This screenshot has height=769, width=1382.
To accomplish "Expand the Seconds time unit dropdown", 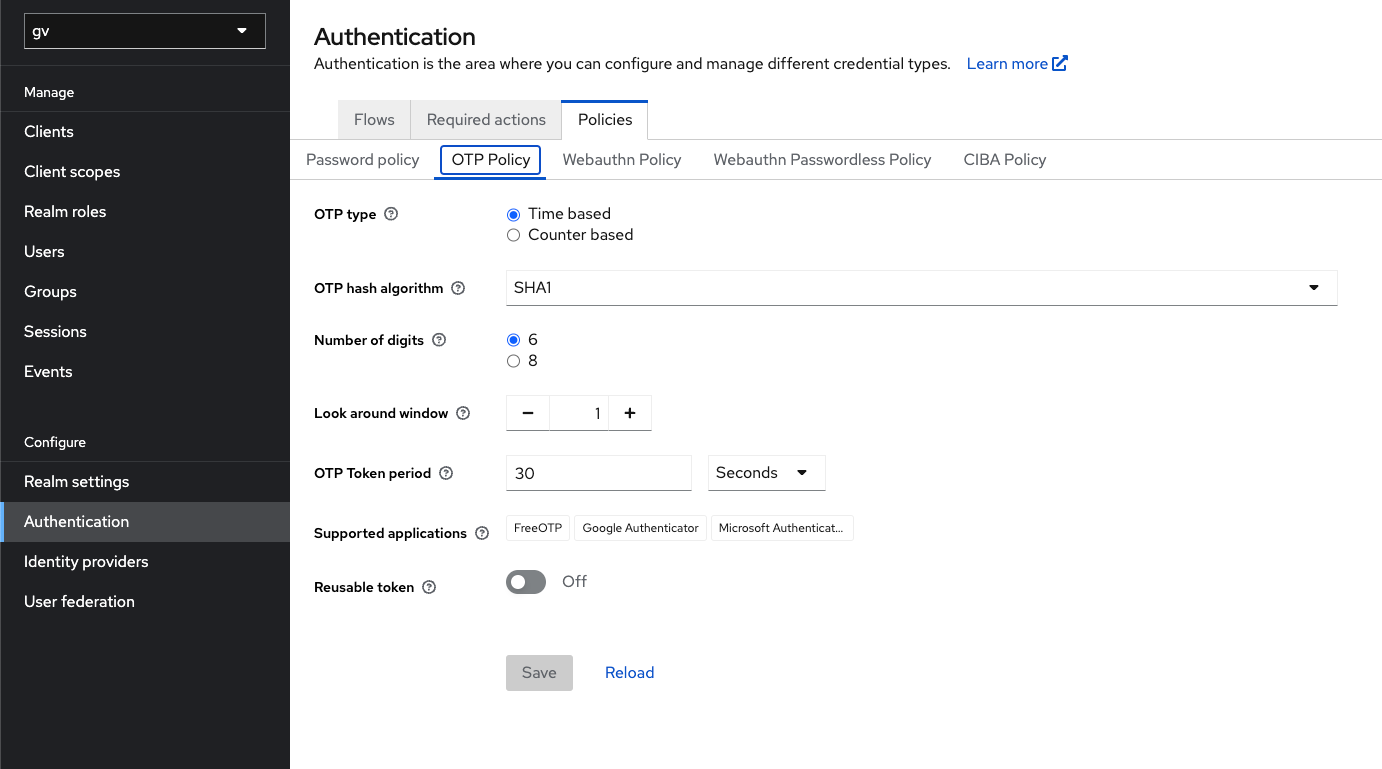I will pos(766,473).
